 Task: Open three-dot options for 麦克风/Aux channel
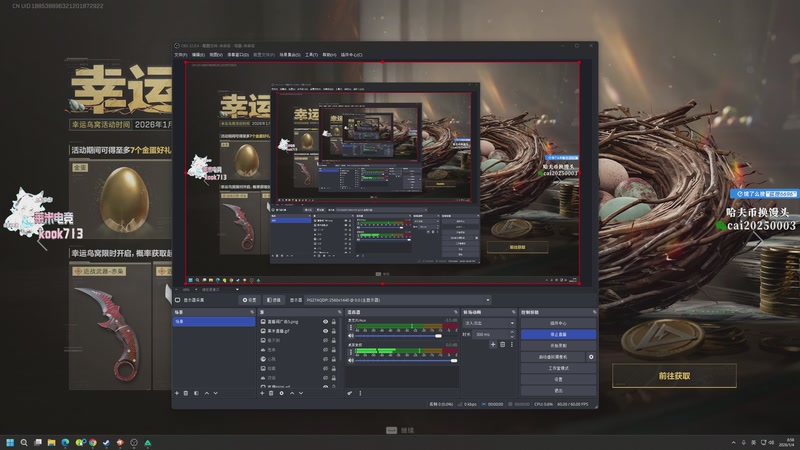[351, 328]
